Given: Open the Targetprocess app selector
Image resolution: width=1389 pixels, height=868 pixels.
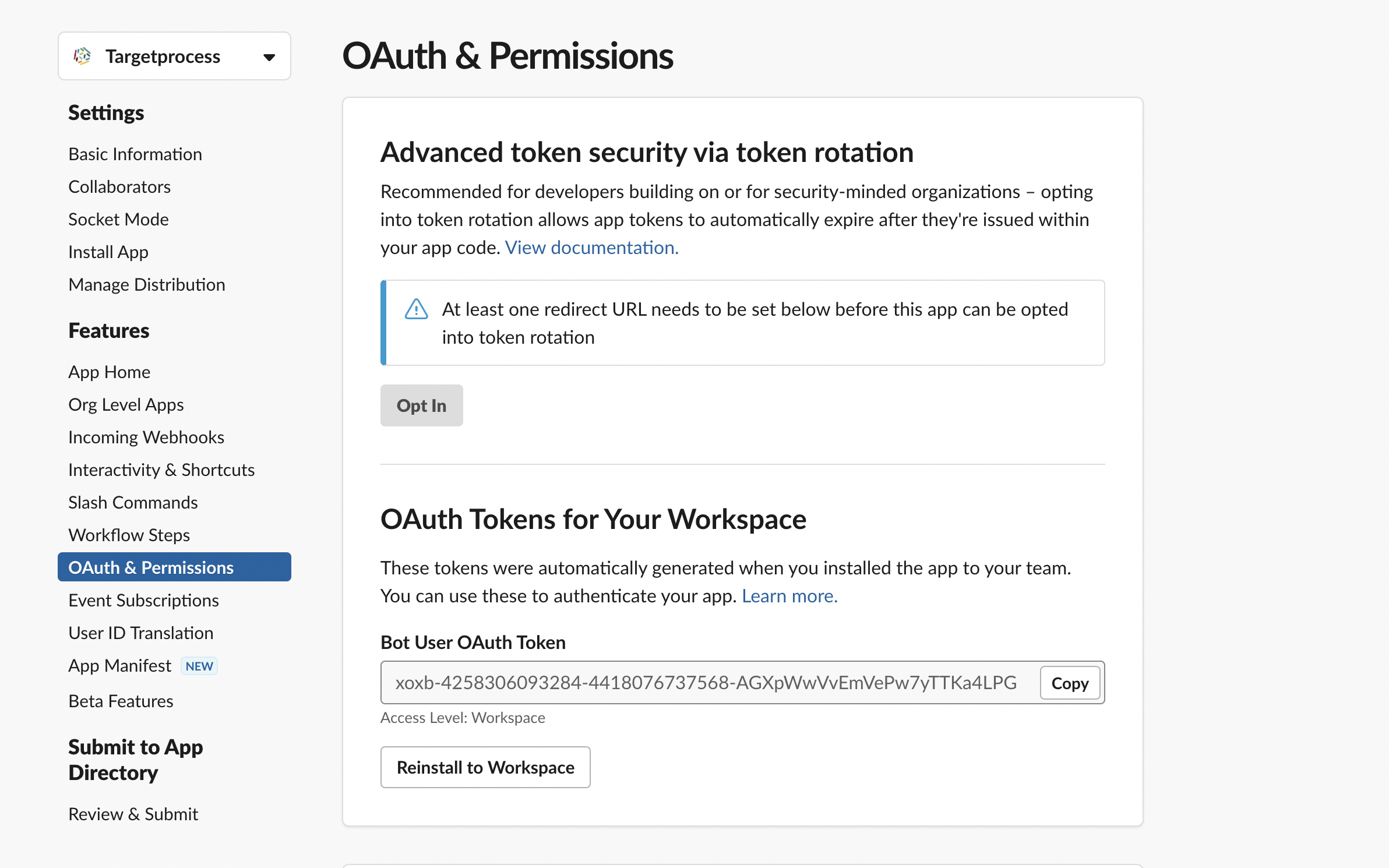Looking at the screenshot, I should tap(163, 57).
